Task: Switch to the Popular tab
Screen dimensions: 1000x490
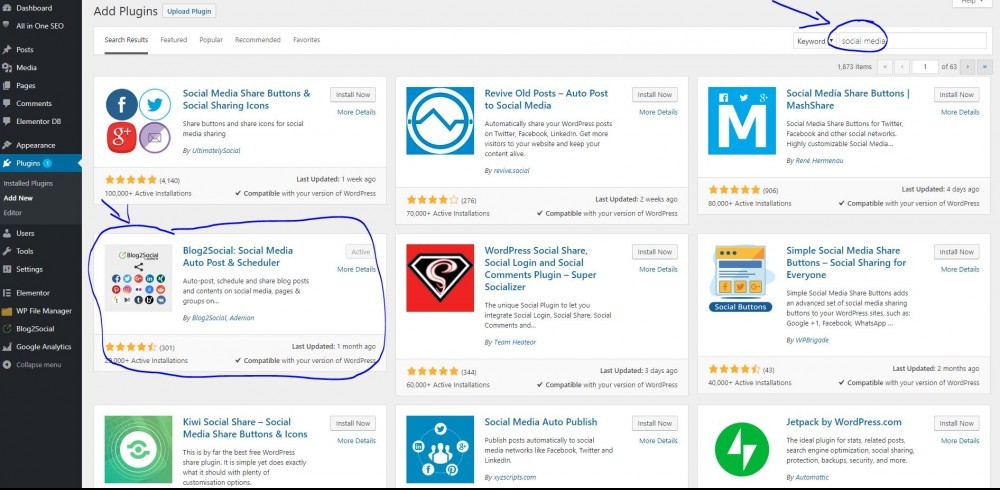Action: [211, 40]
